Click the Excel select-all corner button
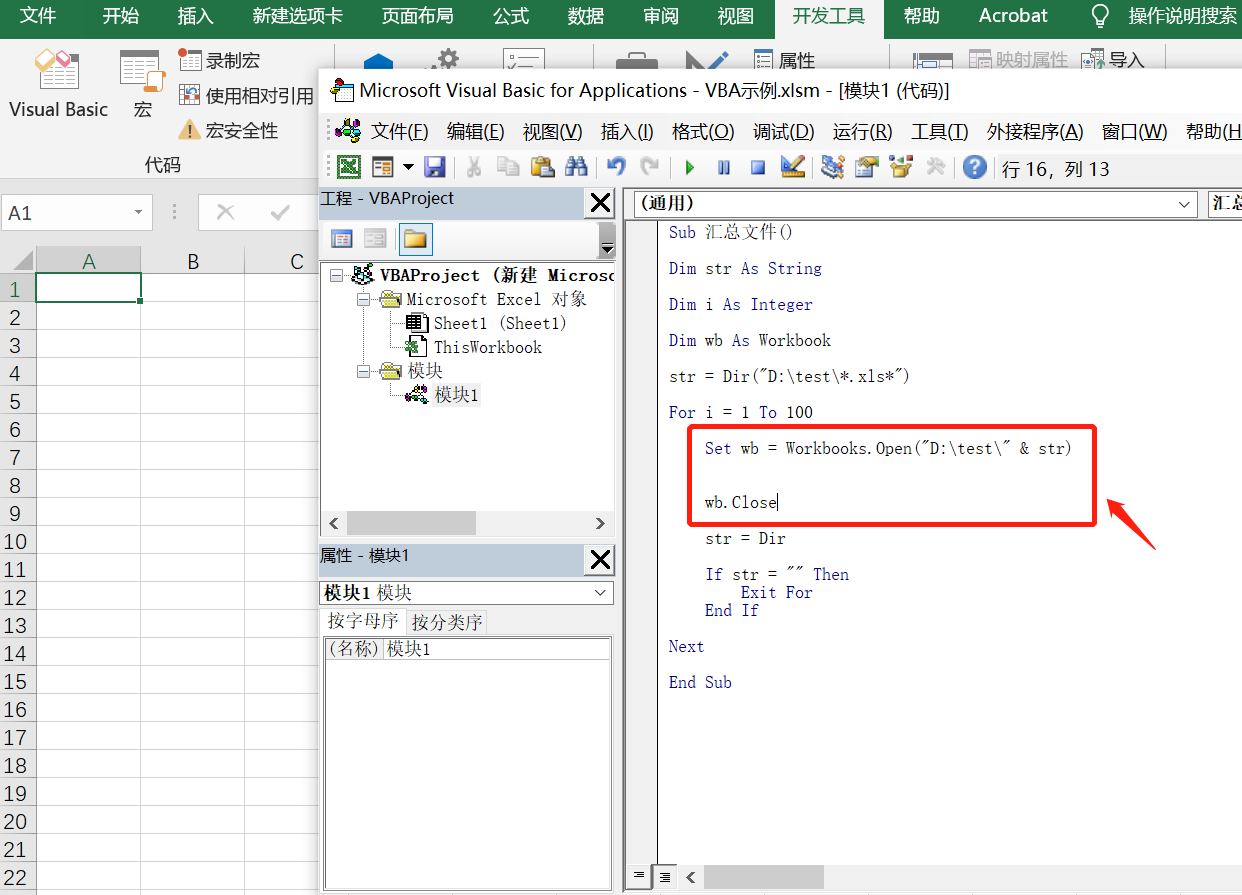Image resolution: width=1242 pixels, height=895 pixels. [x=18, y=261]
